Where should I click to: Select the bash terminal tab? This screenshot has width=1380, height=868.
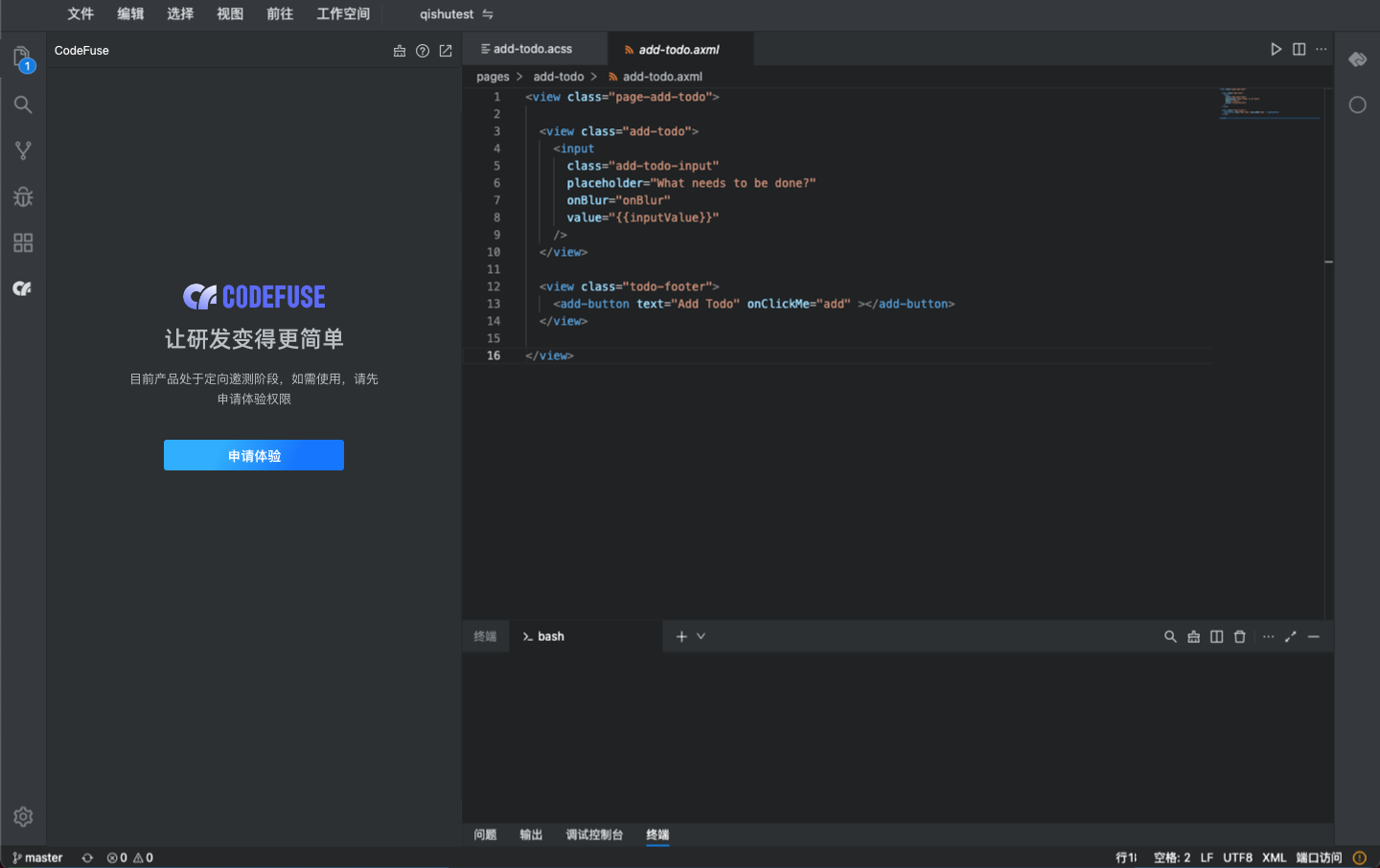(586, 636)
